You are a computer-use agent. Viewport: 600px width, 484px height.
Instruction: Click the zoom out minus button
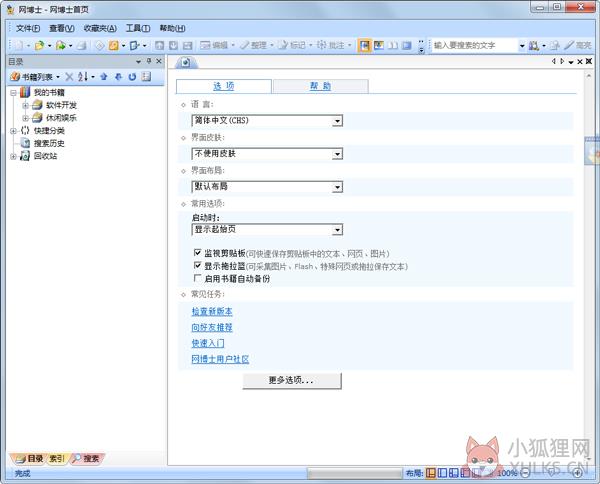point(525,473)
